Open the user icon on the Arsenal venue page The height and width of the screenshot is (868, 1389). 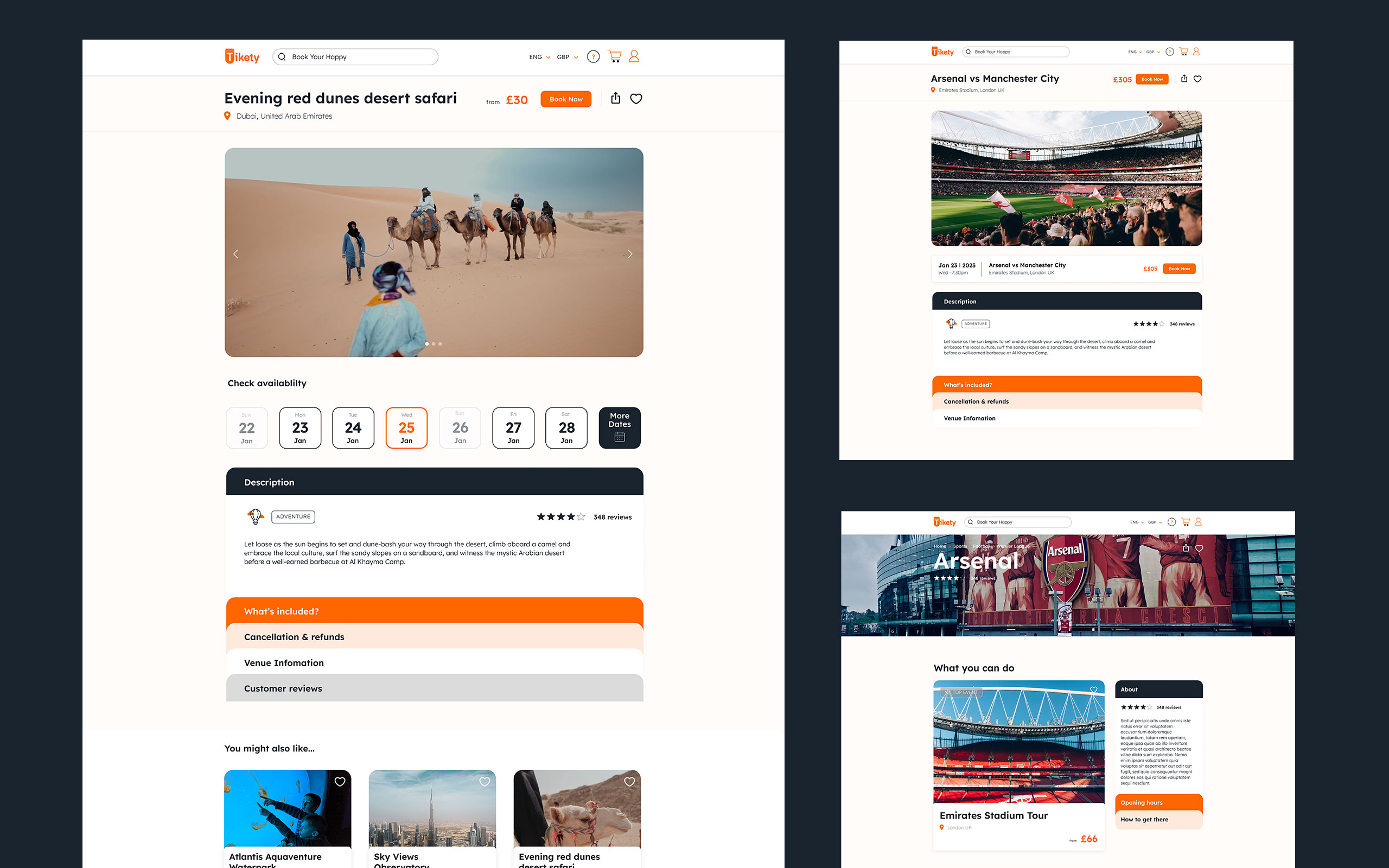1198,522
